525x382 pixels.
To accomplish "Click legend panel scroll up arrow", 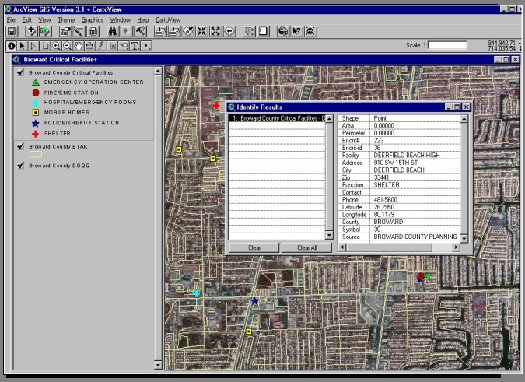I will 158,71.
